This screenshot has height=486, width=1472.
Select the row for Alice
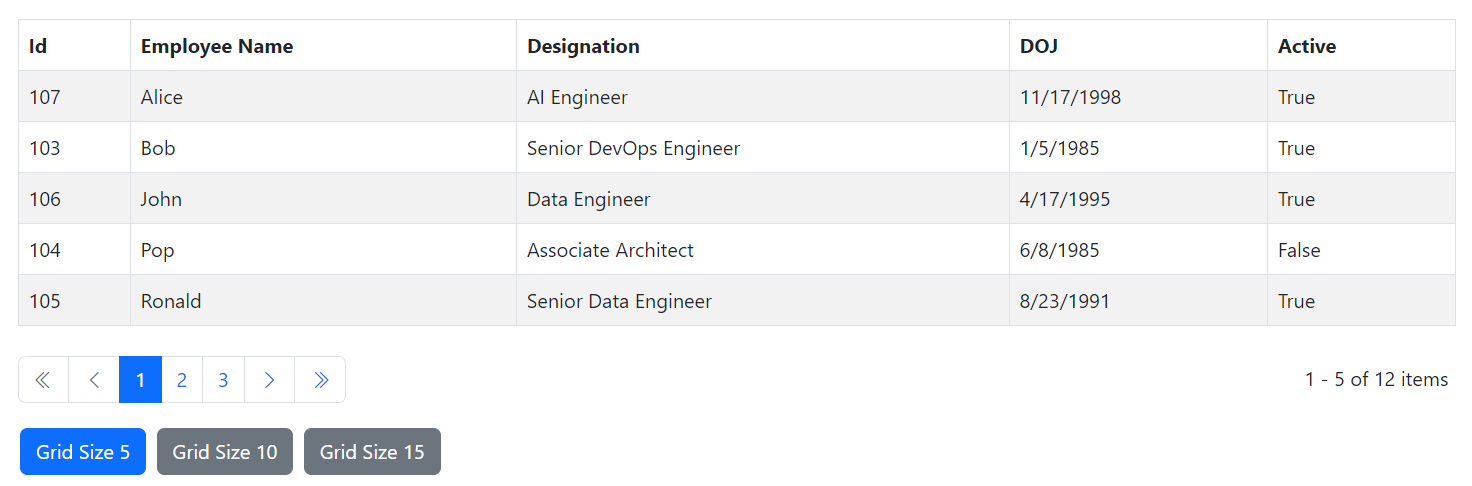737,97
